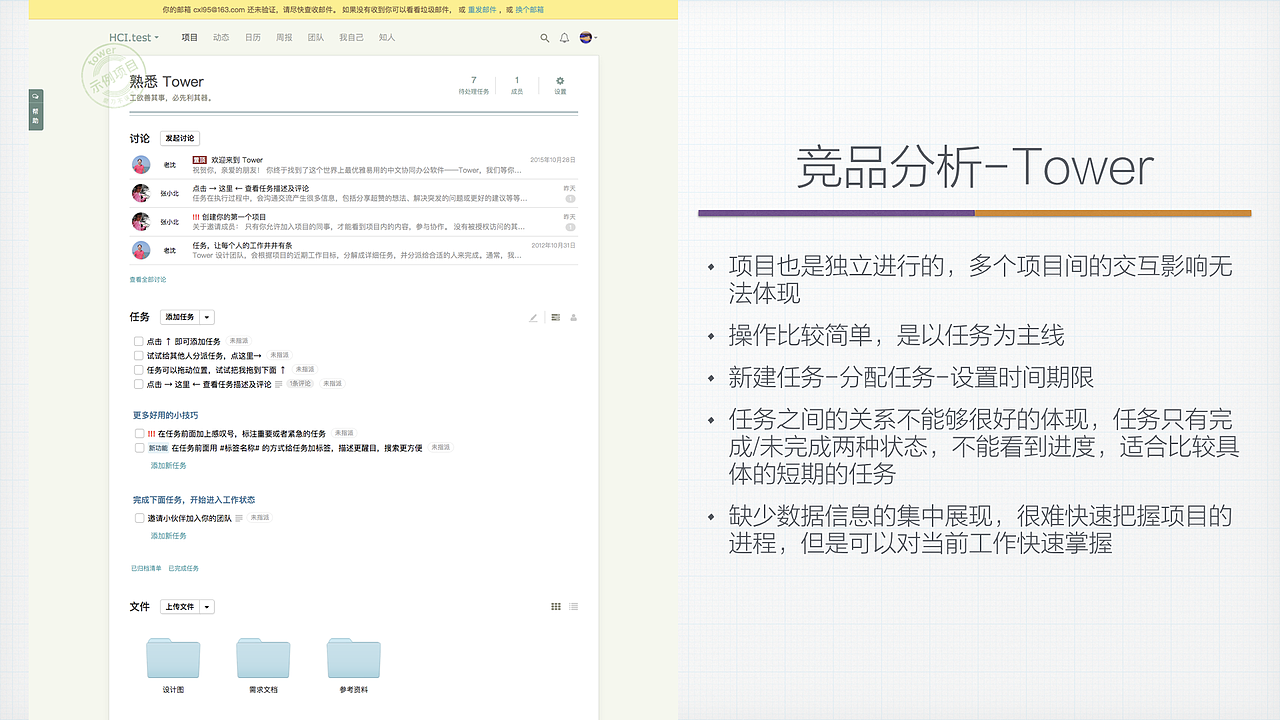Open the search magnifier in Tower header

click(x=545, y=38)
